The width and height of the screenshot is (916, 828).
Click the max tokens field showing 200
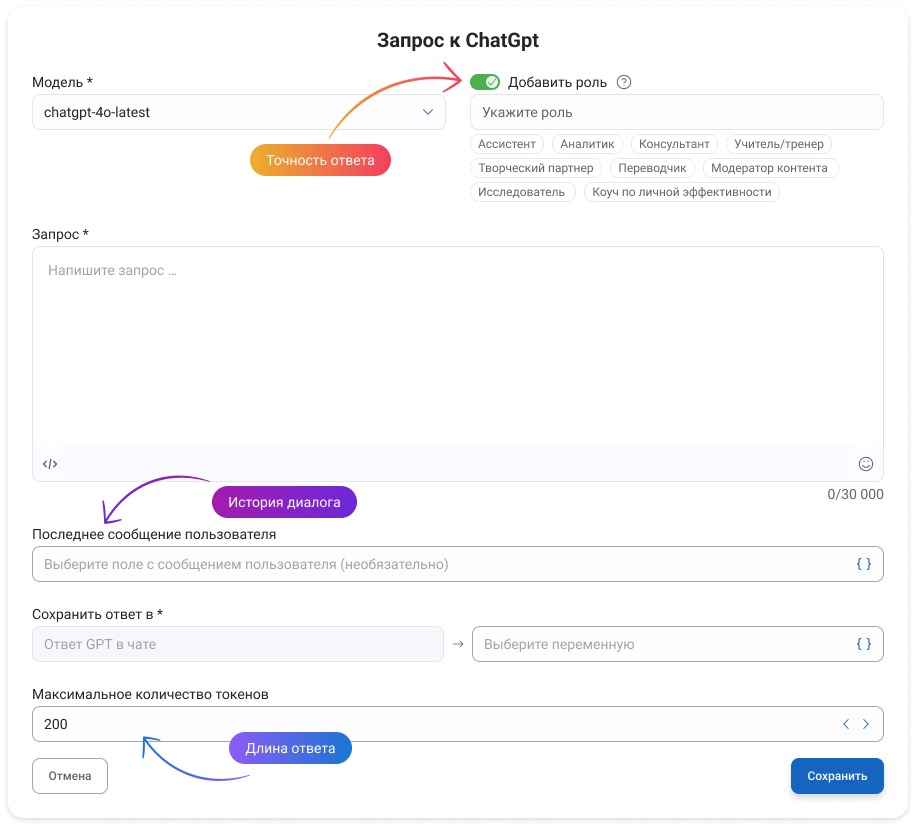pos(400,724)
